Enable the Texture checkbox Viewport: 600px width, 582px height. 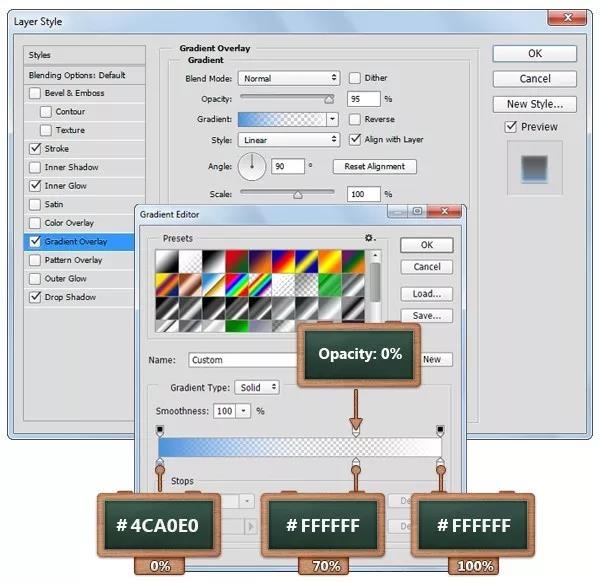(46, 130)
